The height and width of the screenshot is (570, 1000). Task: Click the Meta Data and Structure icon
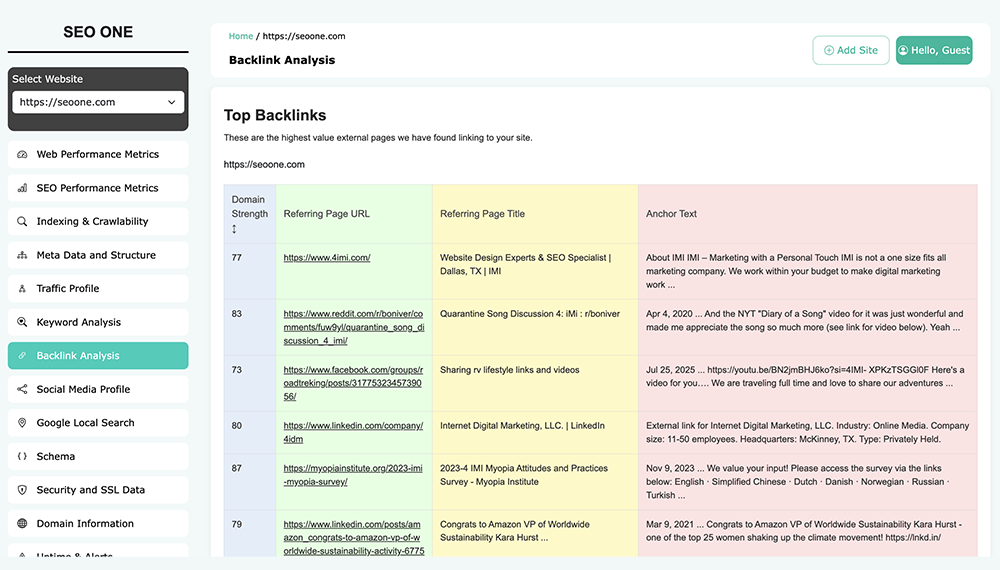pos(23,255)
